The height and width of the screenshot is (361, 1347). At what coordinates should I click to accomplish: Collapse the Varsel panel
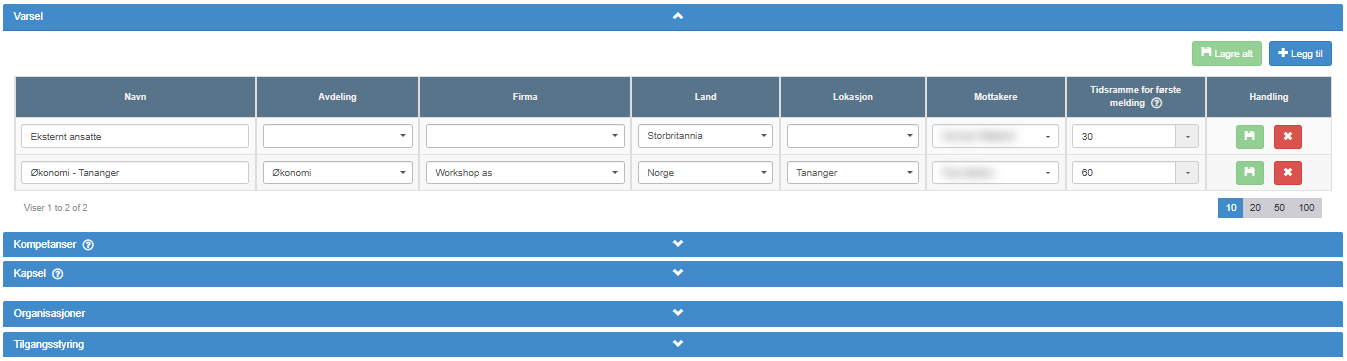click(678, 17)
